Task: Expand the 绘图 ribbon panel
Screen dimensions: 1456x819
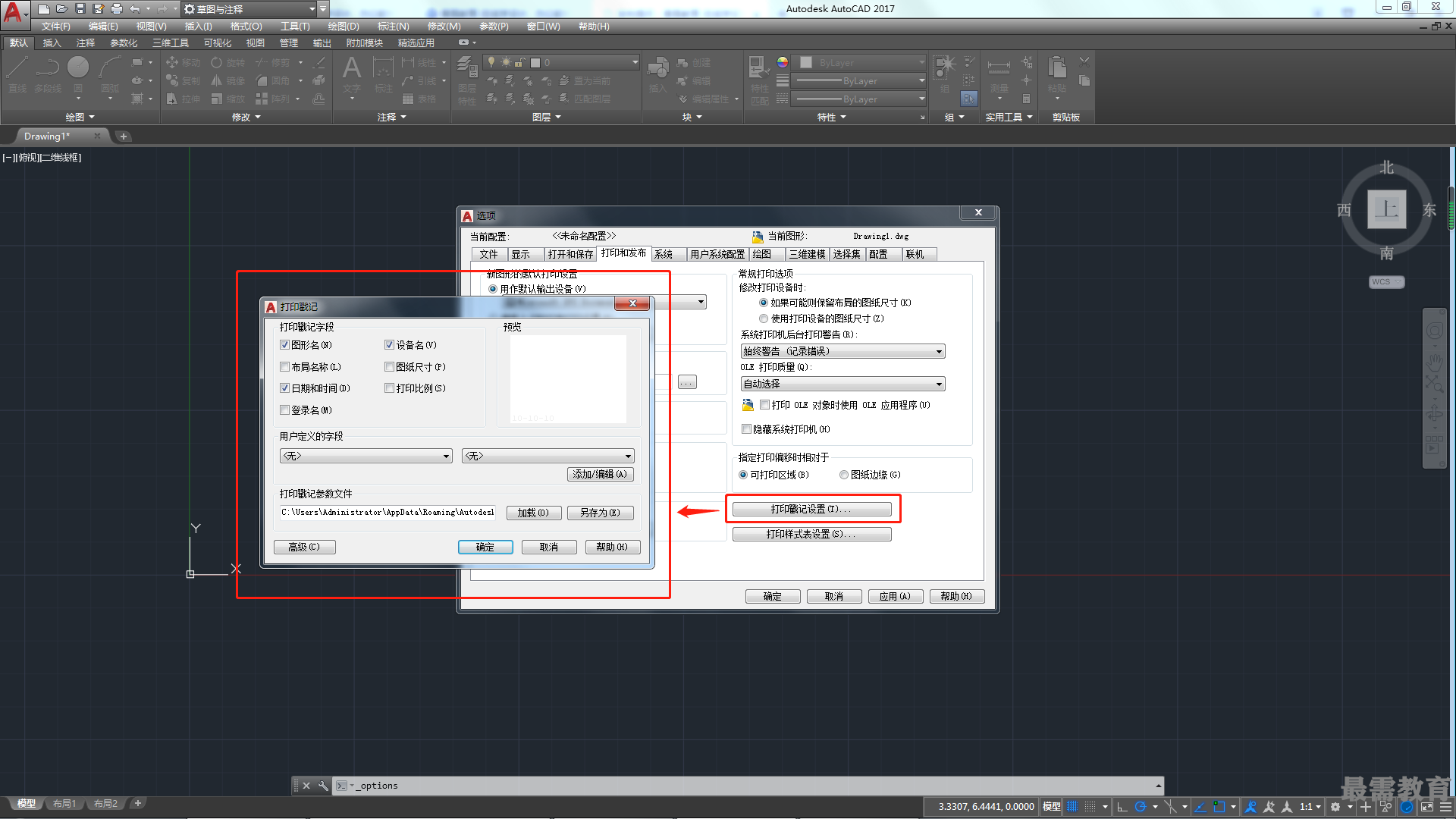Action: point(80,117)
